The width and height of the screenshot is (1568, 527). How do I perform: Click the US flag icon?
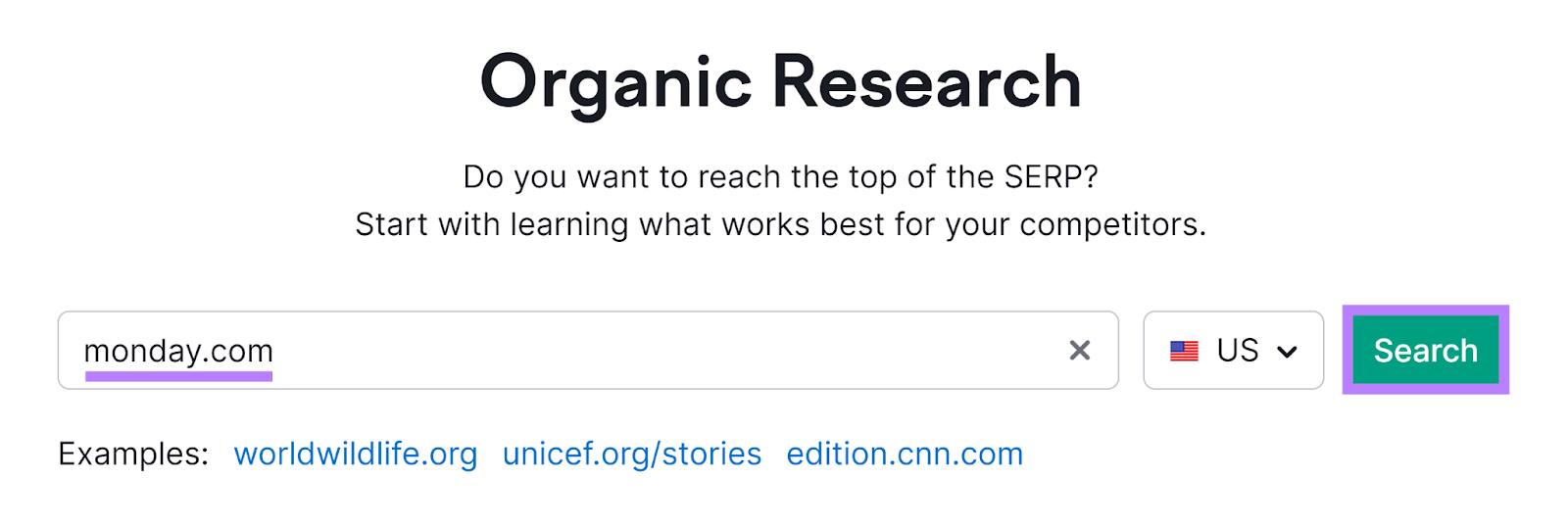point(1184,351)
